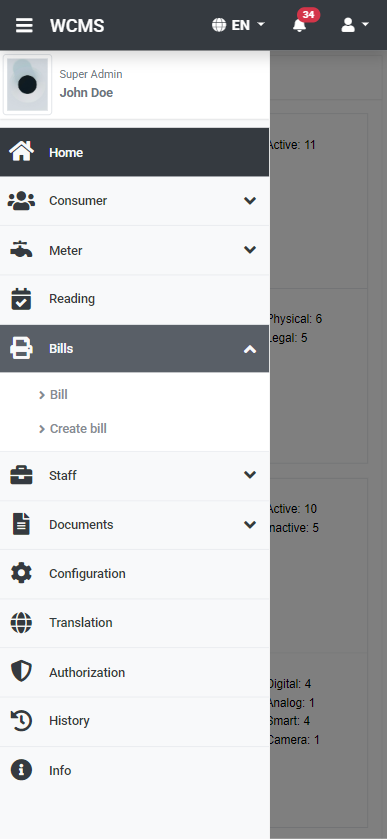The width and height of the screenshot is (387, 839).
Task: Open the Bill submenu link
Action: [x=58, y=395]
